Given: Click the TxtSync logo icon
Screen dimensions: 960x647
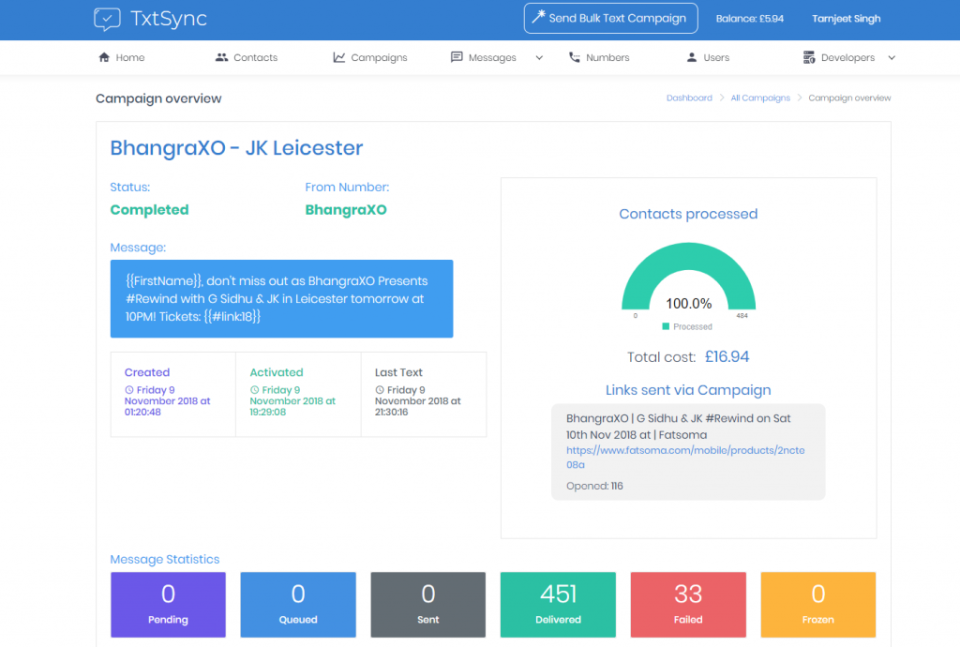Looking at the screenshot, I should [x=107, y=19].
